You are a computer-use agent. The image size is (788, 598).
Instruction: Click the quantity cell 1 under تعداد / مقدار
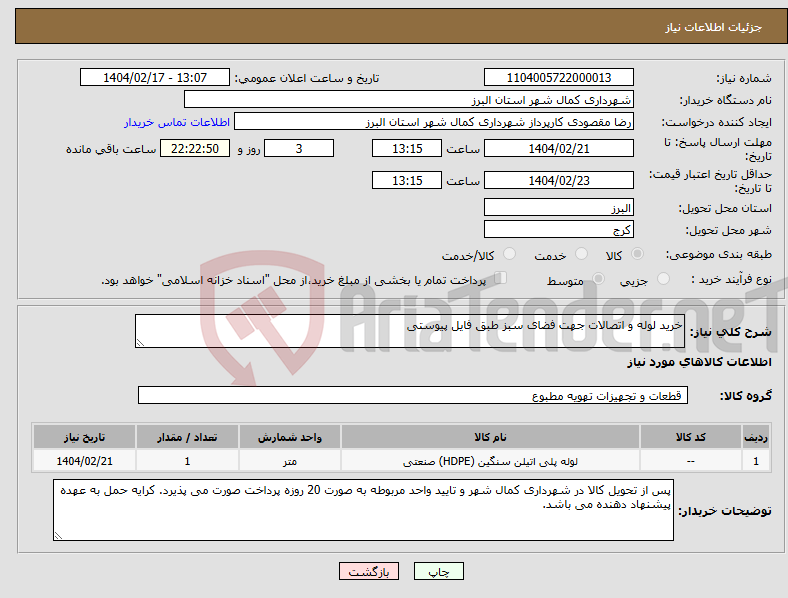coord(187,461)
